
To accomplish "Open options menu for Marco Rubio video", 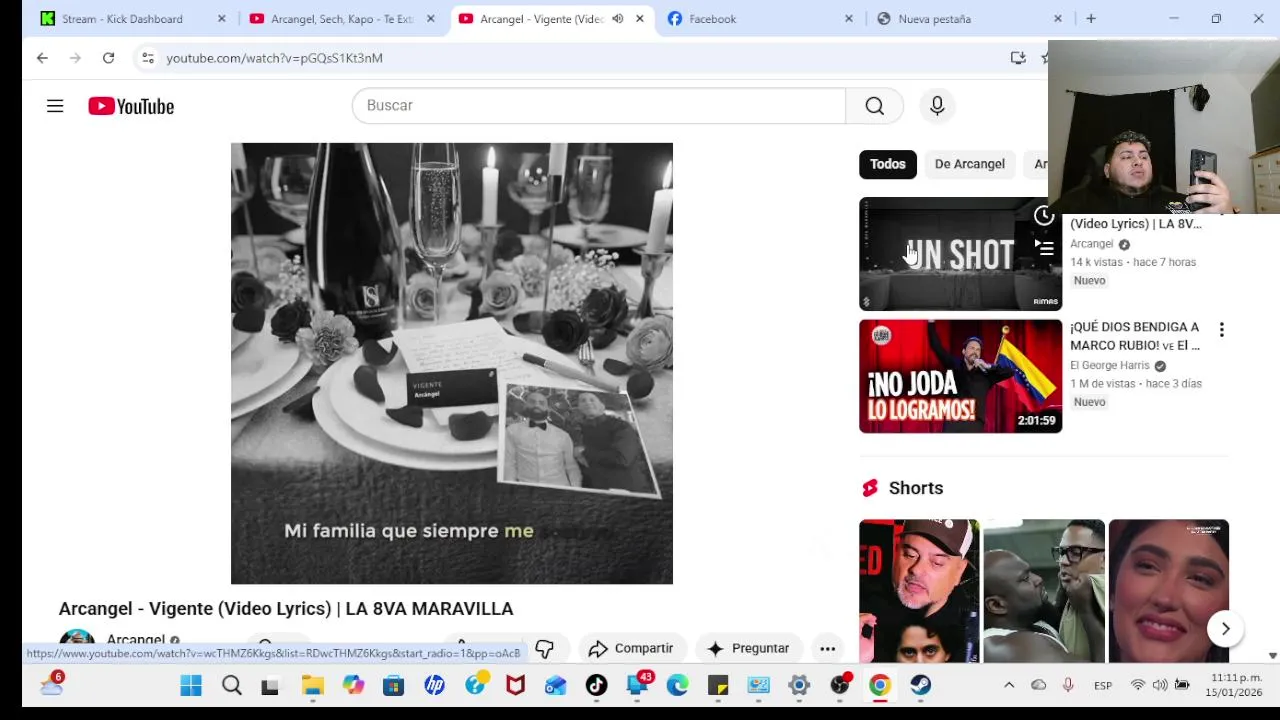I will pyautogui.click(x=1221, y=330).
